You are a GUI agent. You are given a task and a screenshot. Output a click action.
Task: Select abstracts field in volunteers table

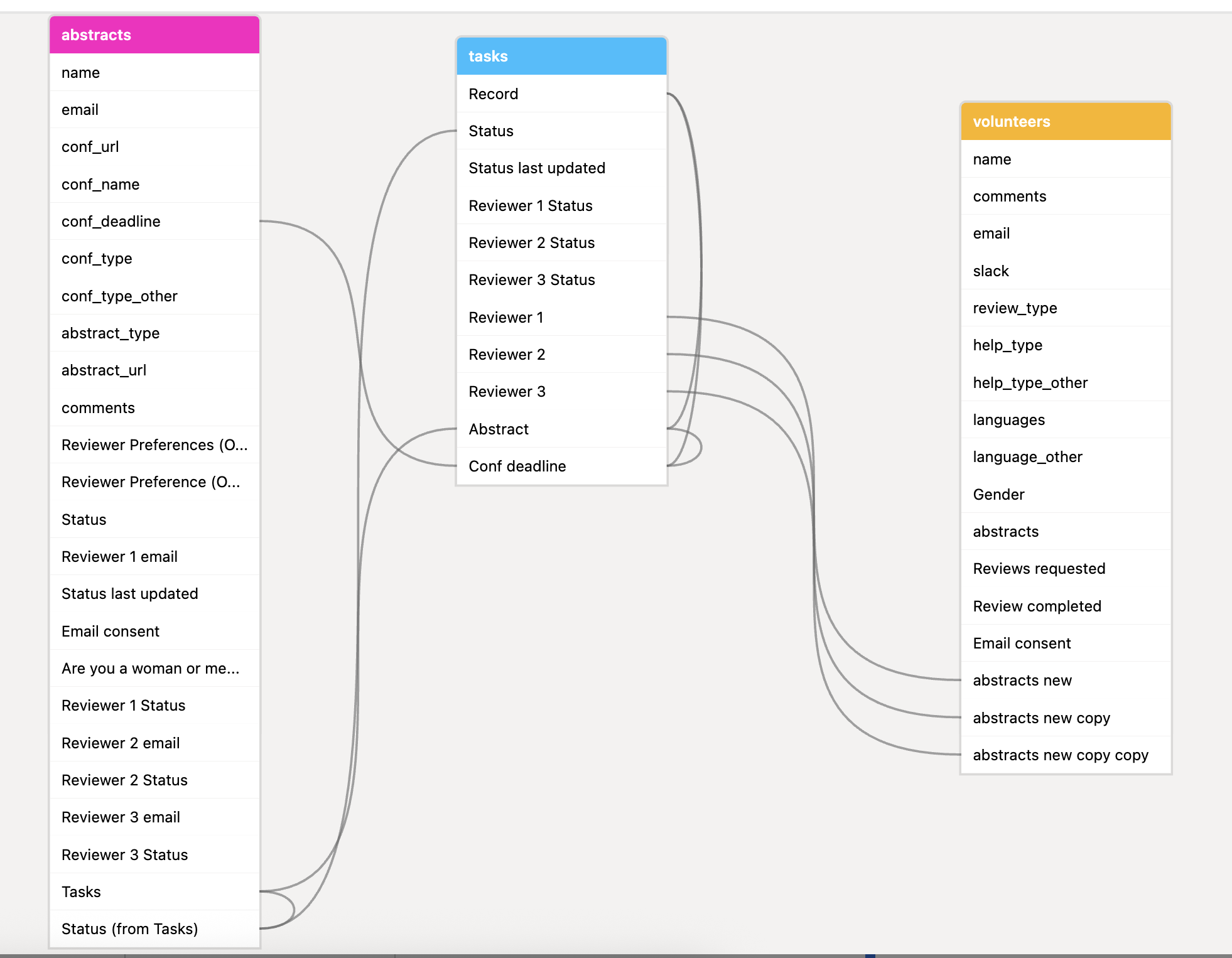pos(1066,532)
